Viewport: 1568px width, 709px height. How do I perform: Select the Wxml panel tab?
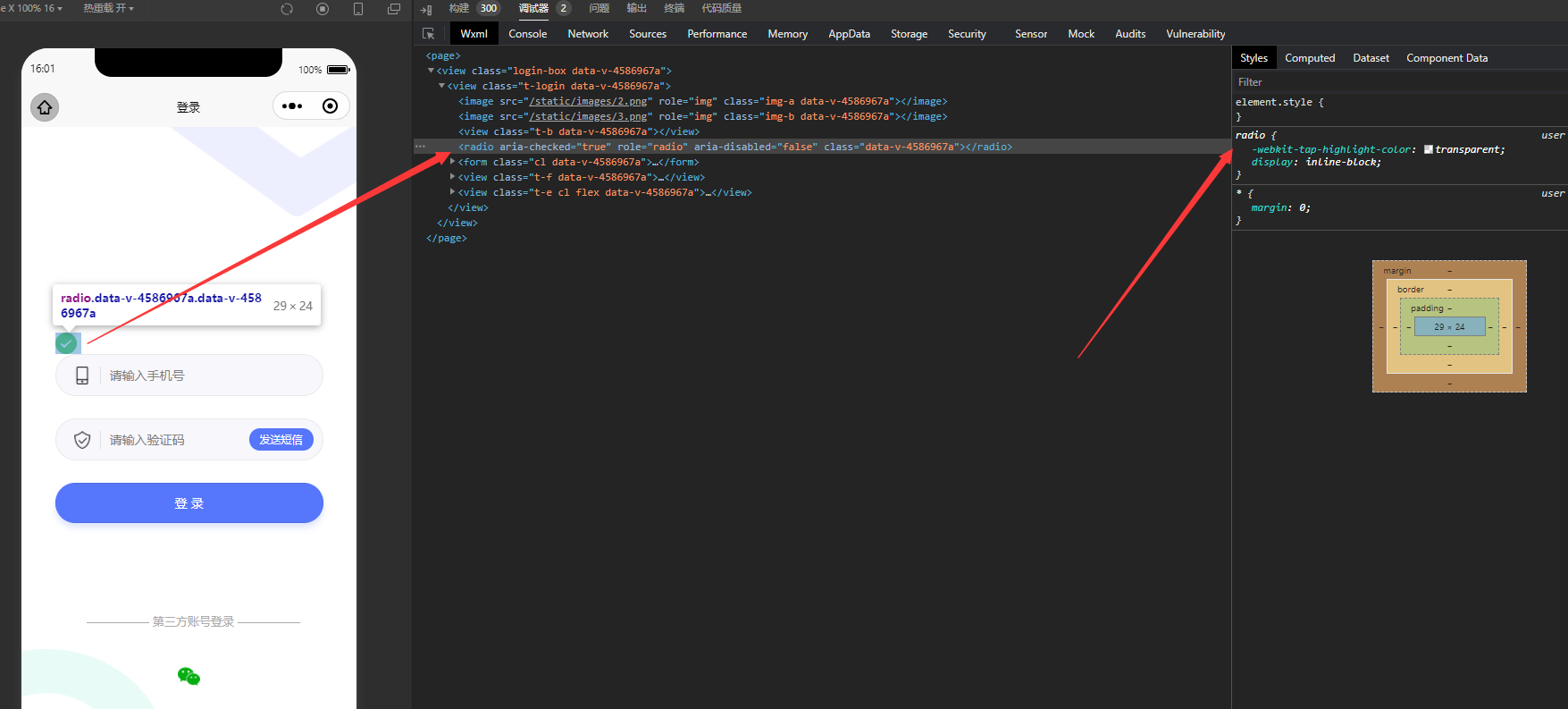tap(474, 34)
